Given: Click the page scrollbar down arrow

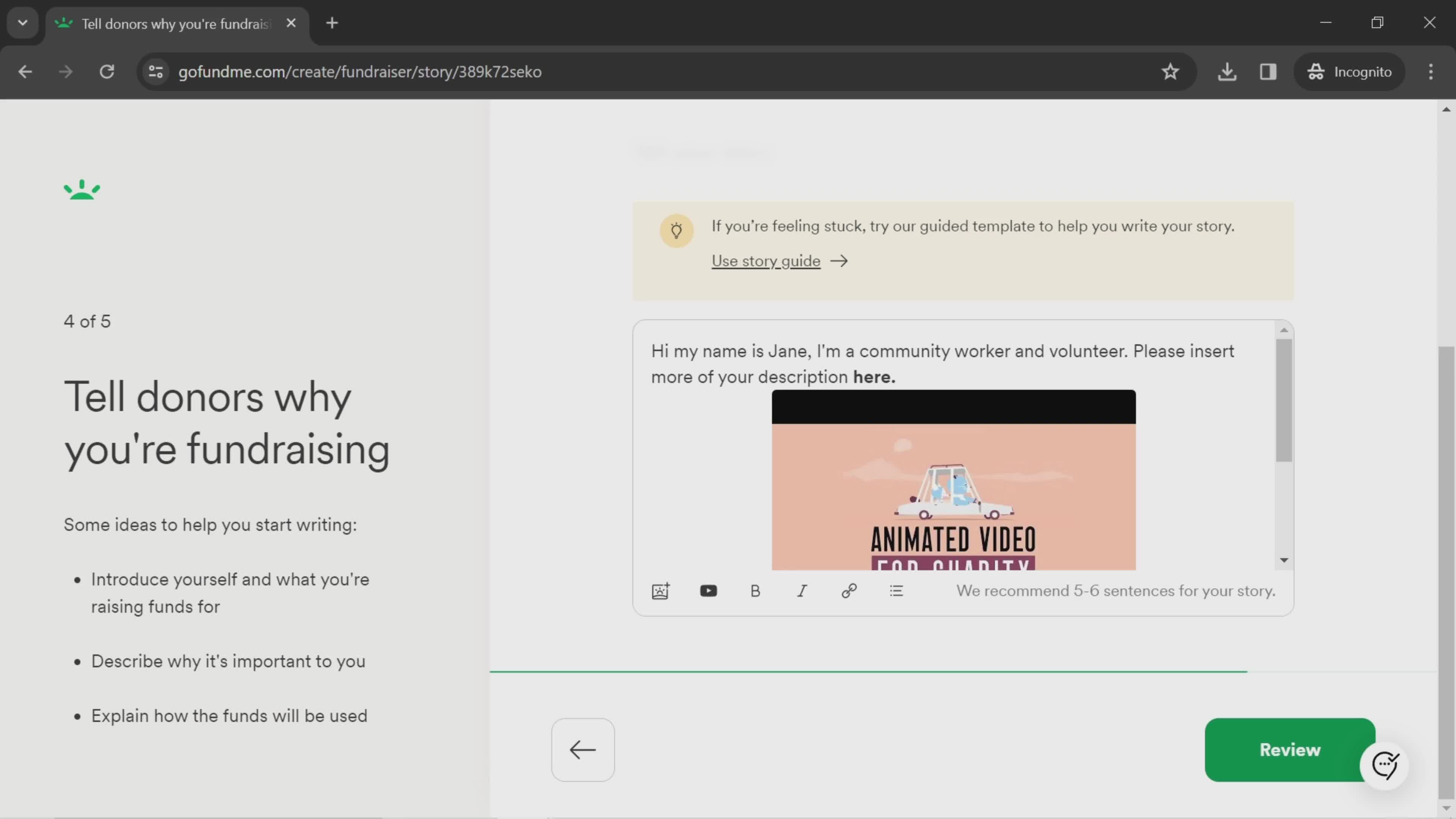Looking at the screenshot, I should [1447, 809].
